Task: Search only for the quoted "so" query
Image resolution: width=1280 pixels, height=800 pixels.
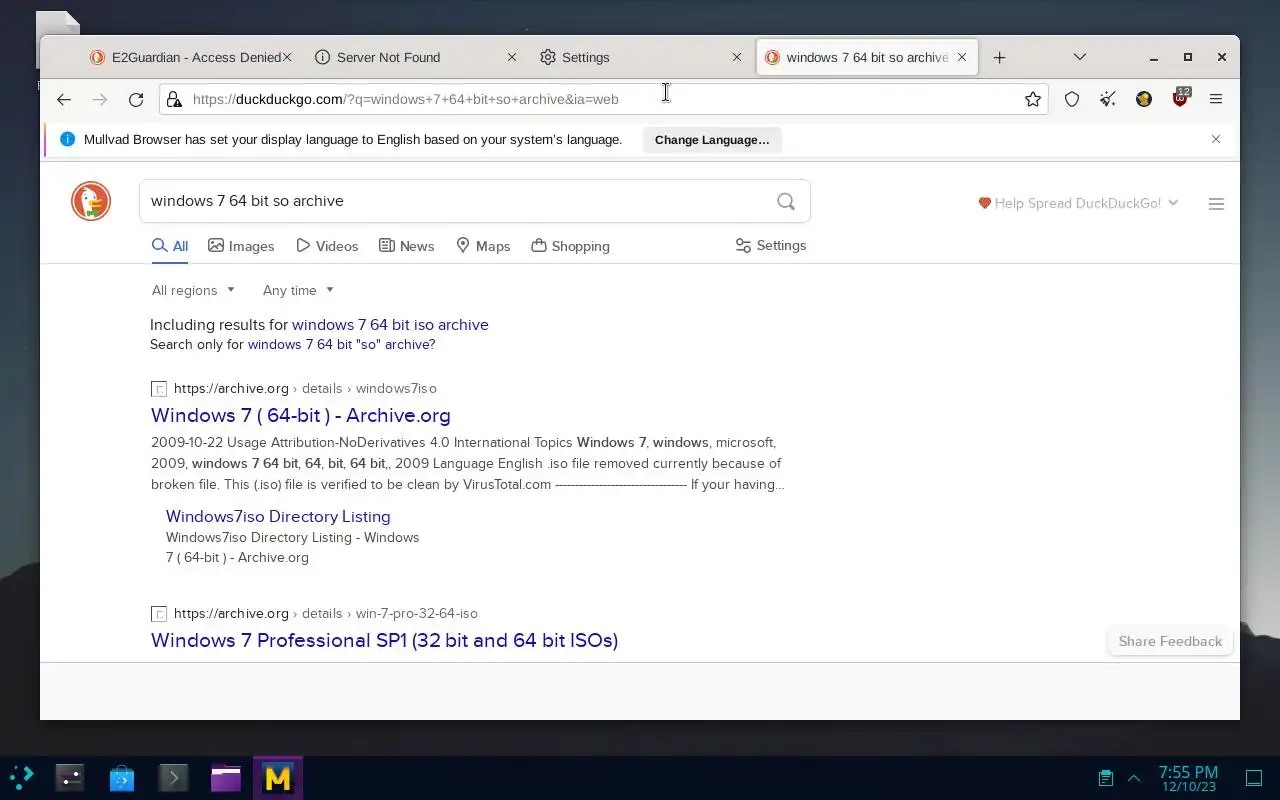Action: pos(341,345)
